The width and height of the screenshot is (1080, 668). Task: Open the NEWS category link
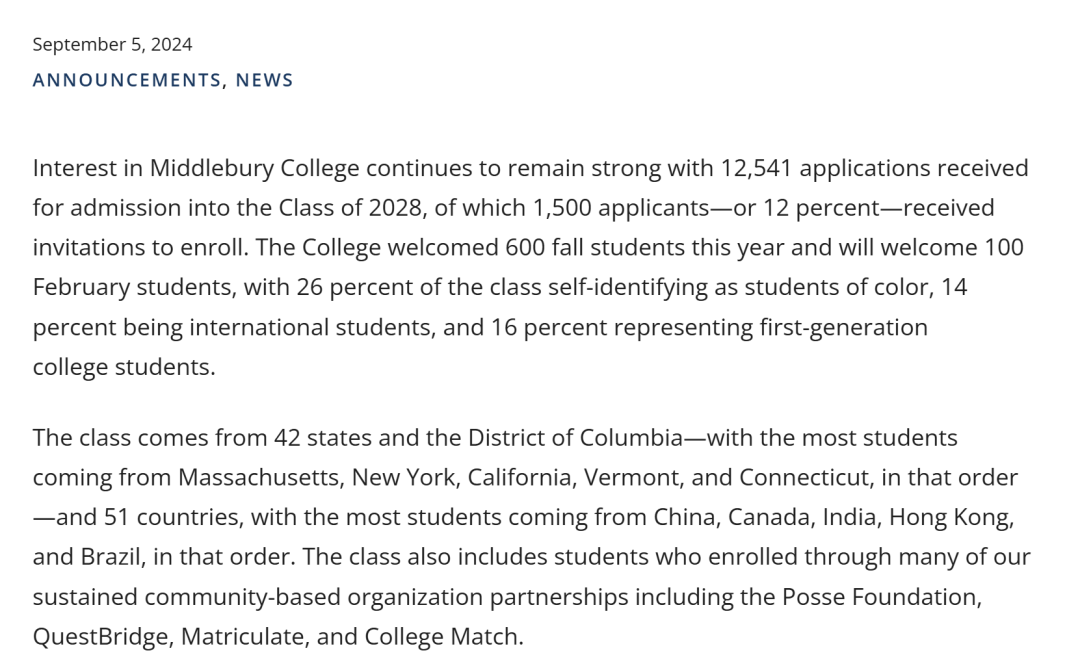coord(264,80)
